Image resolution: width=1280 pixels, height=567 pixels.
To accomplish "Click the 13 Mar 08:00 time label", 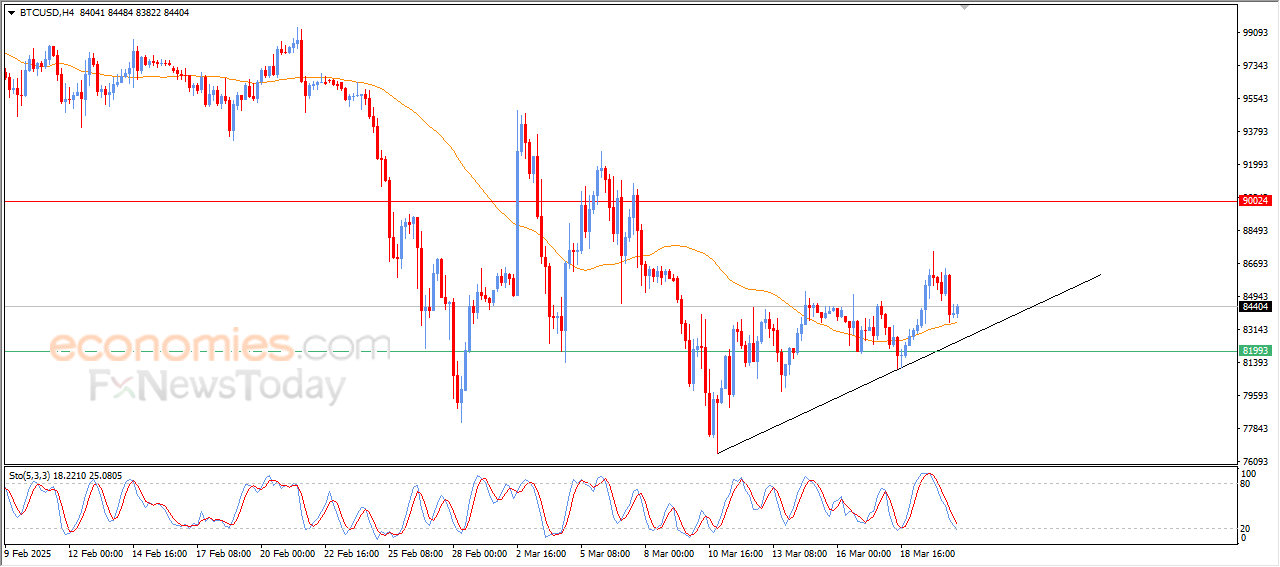I will [801, 552].
